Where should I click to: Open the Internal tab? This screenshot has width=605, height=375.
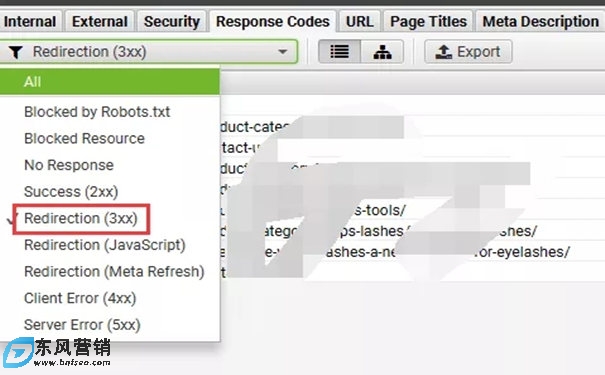click(x=30, y=22)
